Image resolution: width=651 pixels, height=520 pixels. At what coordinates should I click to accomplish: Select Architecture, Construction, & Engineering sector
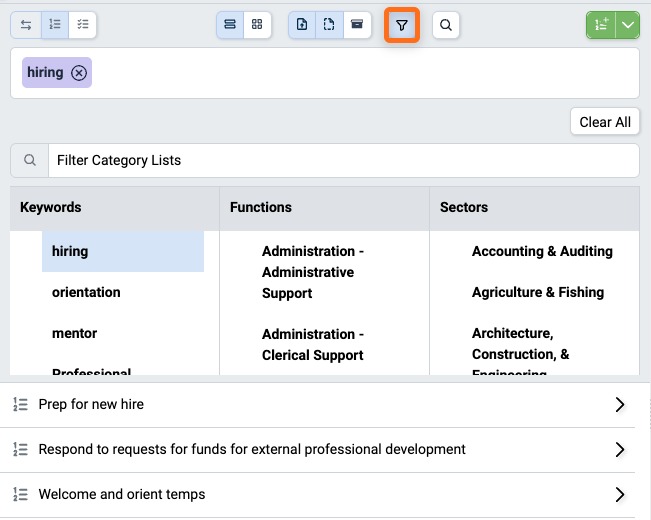click(x=521, y=351)
